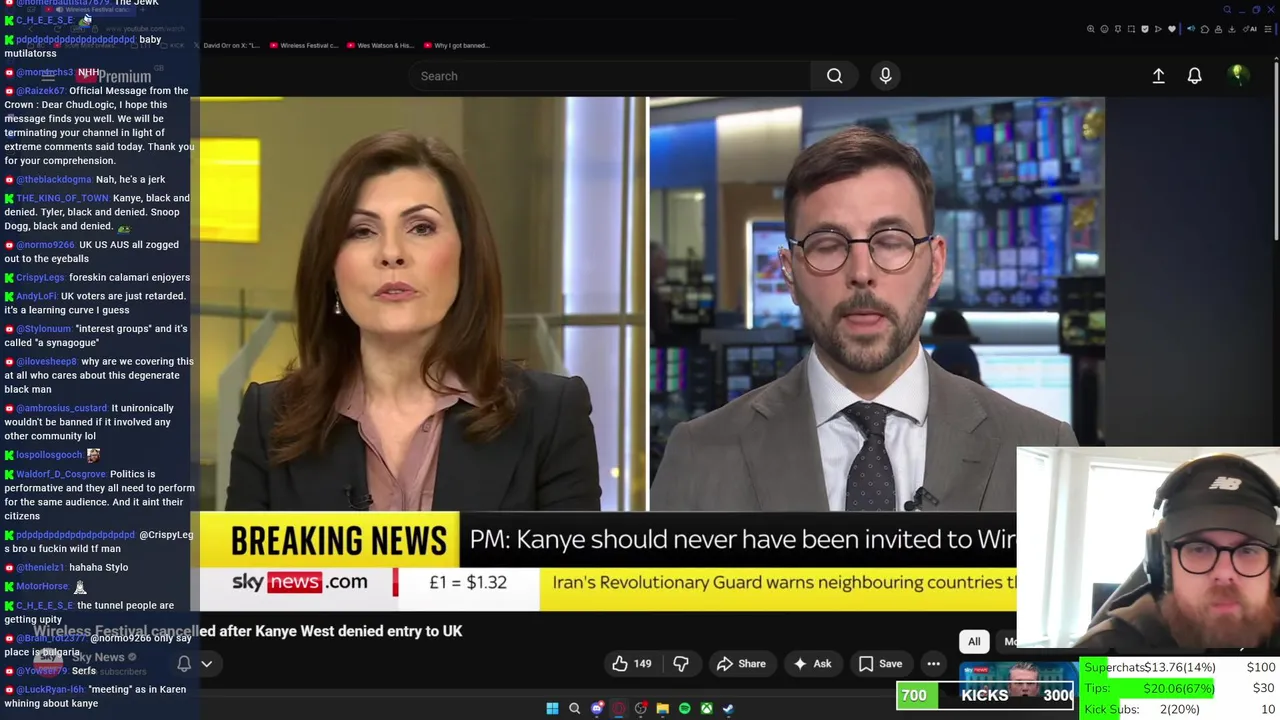1280x720 pixels.
Task: Open the green account avatar menu
Action: [1238, 75]
